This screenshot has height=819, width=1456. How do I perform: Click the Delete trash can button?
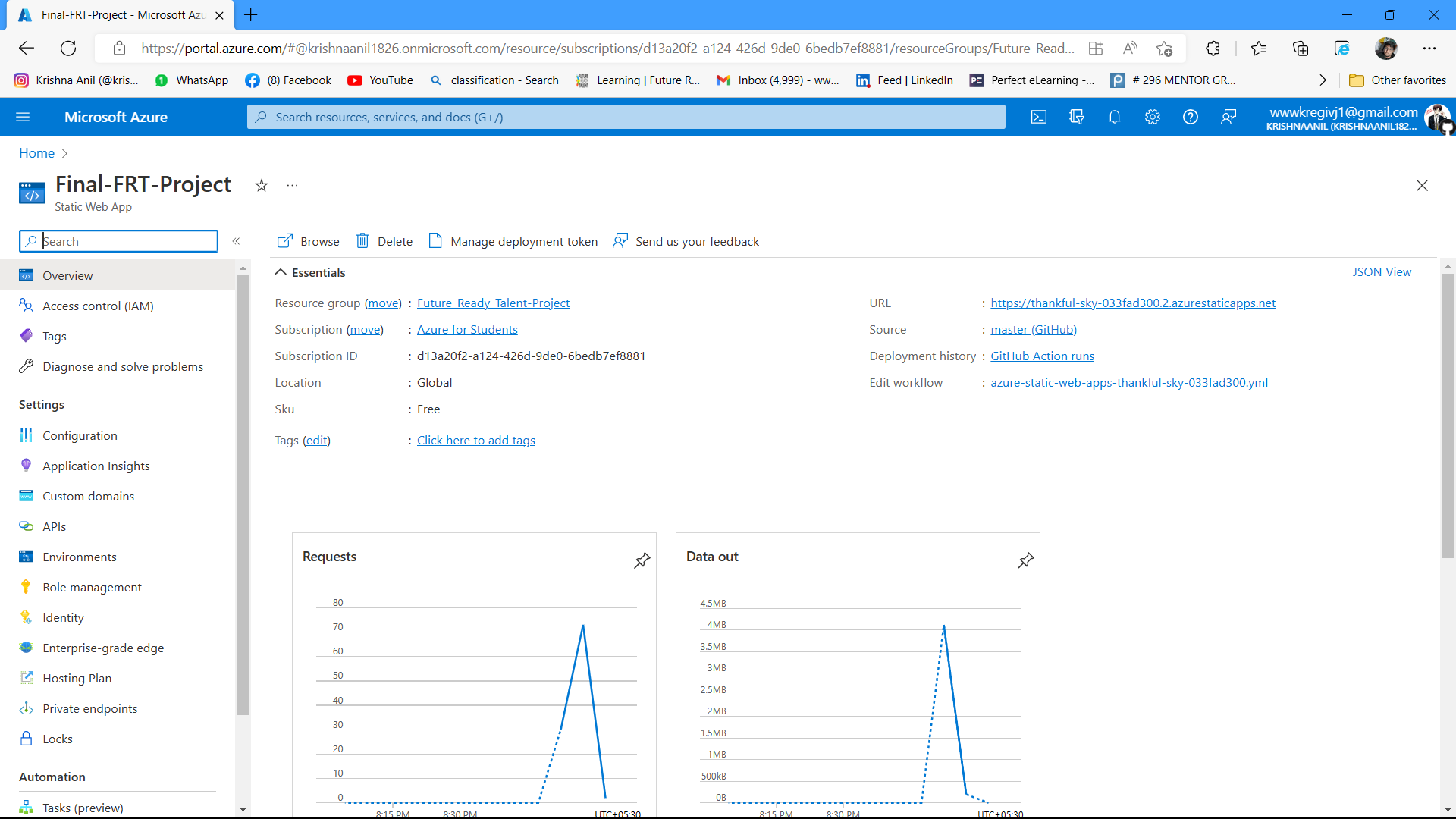(x=384, y=241)
